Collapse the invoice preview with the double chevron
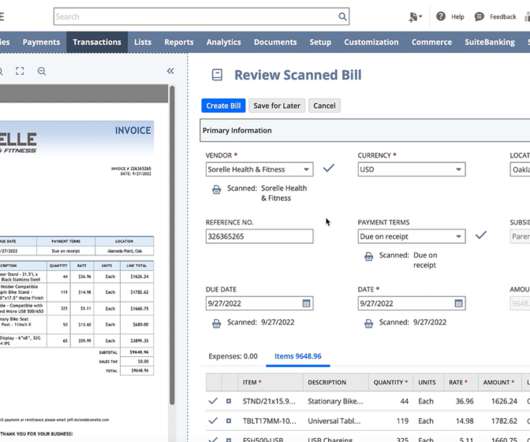The width and height of the screenshot is (530, 442). [x=170, y=71]
